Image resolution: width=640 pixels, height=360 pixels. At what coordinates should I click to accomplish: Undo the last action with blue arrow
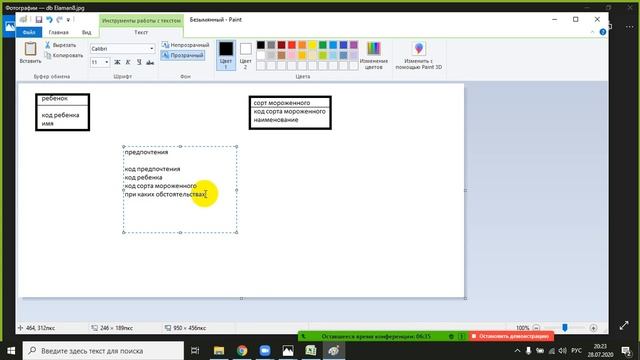(x=49, y=20)
